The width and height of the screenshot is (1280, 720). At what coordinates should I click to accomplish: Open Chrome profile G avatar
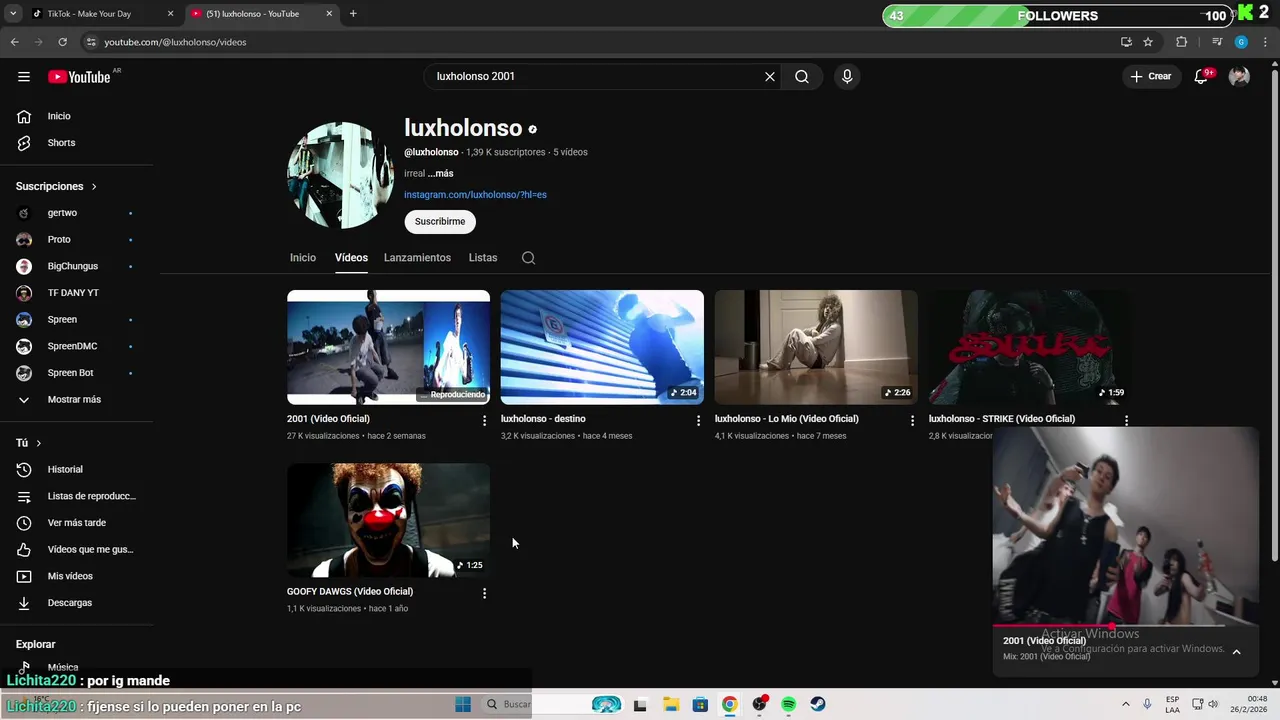click(x=1241, y=42)
